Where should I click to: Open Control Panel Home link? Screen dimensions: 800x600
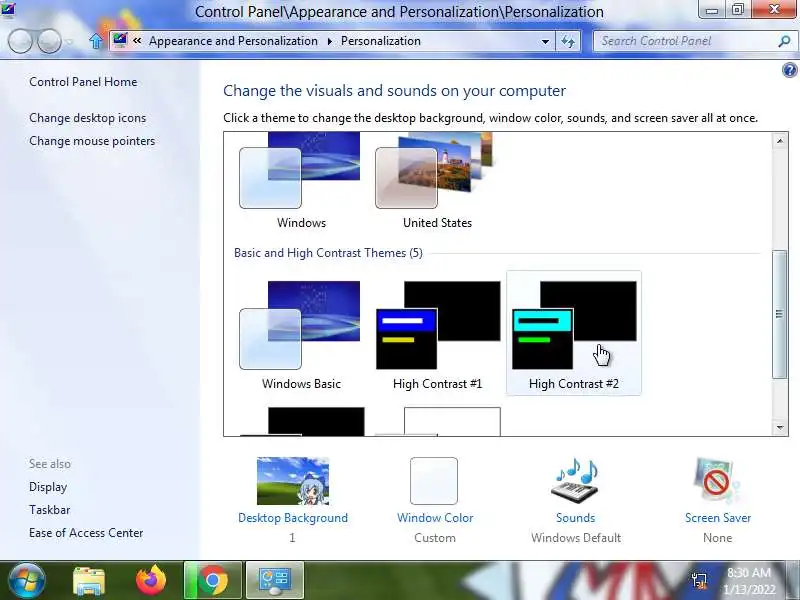(x=83, y=82)
